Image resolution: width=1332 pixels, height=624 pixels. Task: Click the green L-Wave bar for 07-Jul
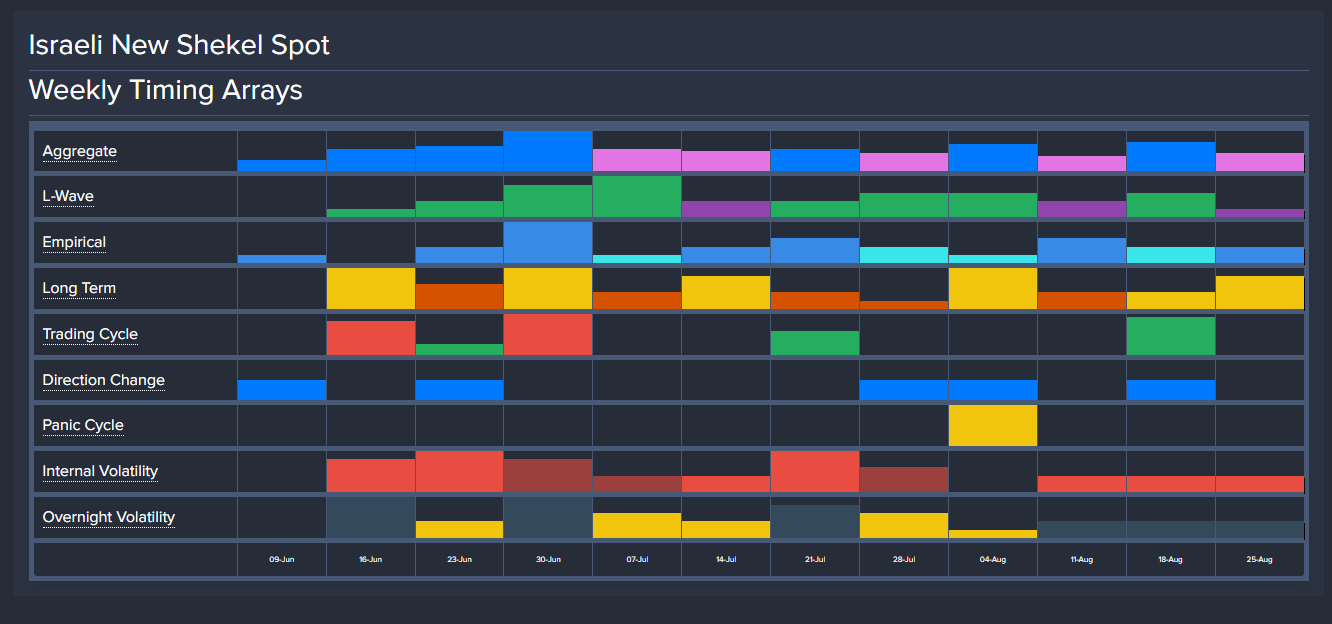point(637,197)
